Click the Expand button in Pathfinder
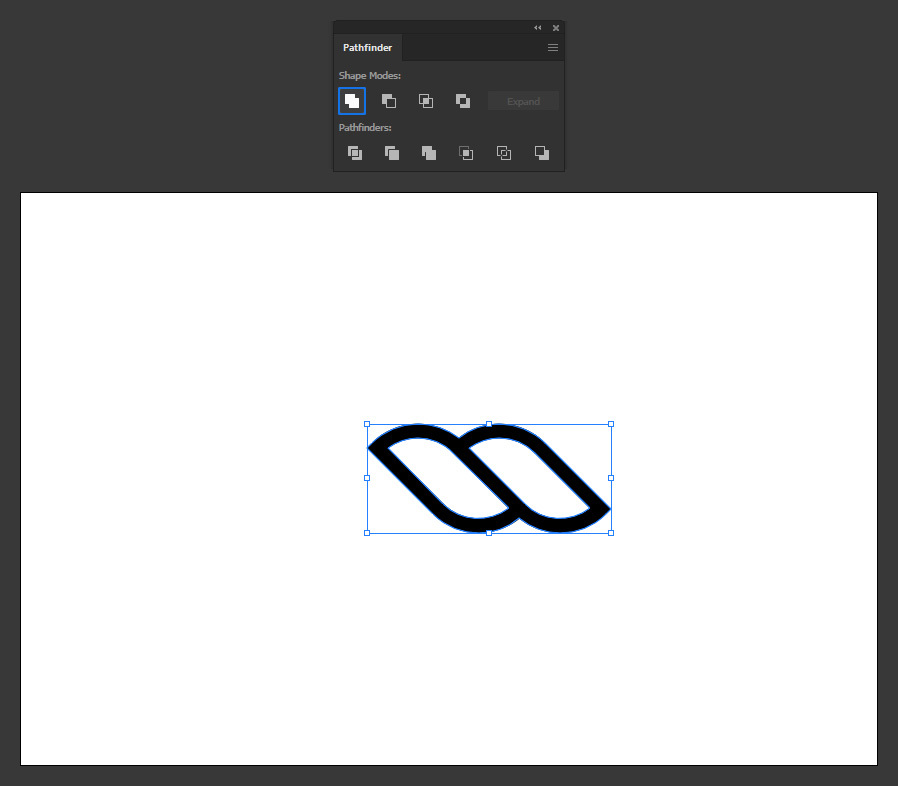This screenshot has width=898, height=786. 523,101
